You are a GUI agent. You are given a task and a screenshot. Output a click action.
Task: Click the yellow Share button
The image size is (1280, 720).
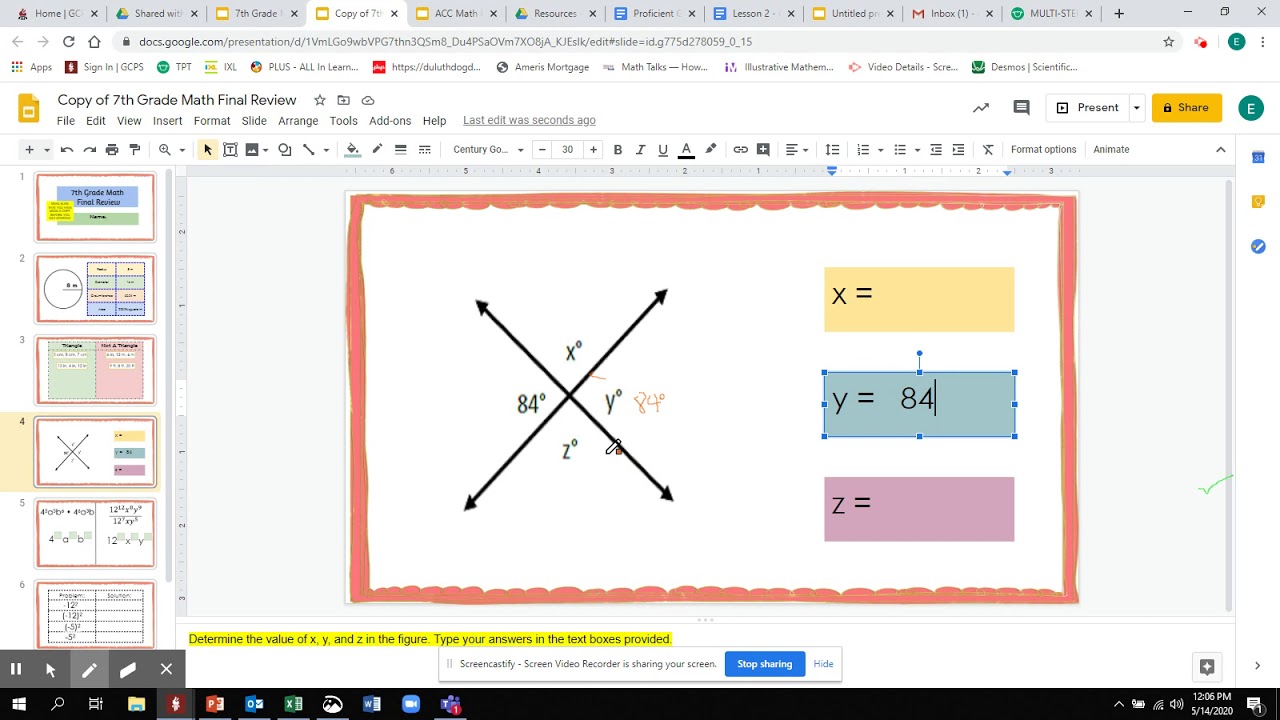click(1187, 108)
